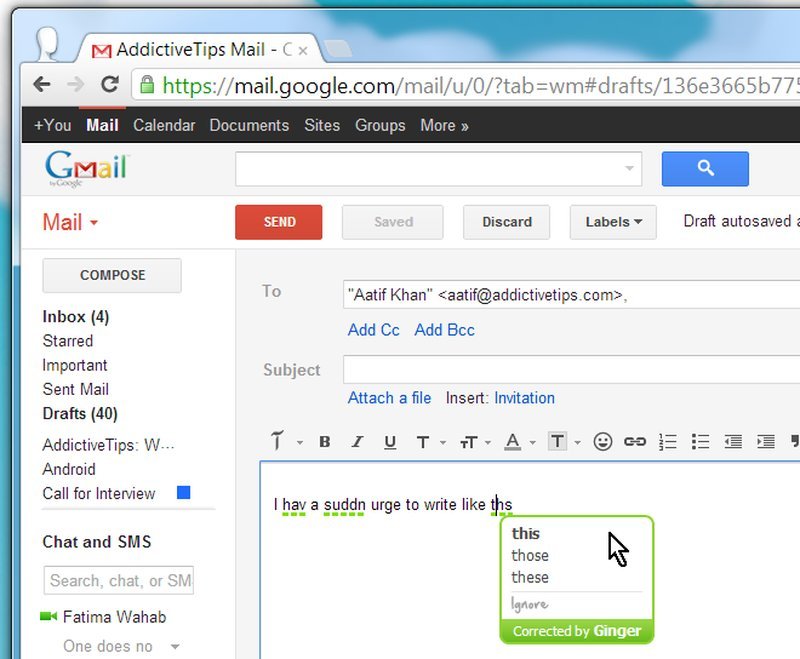This screenshot has height=659, width=800.
Task: Click the indent more icon
Action: point(765,442)
